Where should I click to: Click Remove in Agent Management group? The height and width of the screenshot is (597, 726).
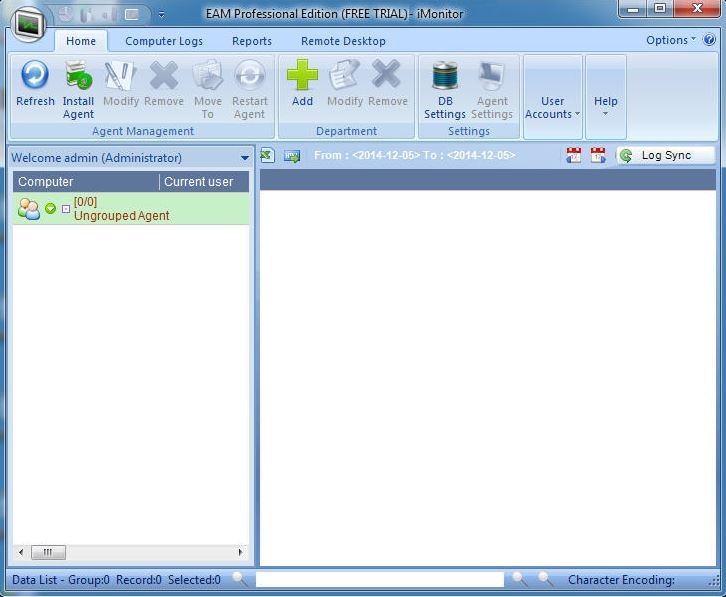[x=163, y=83]
